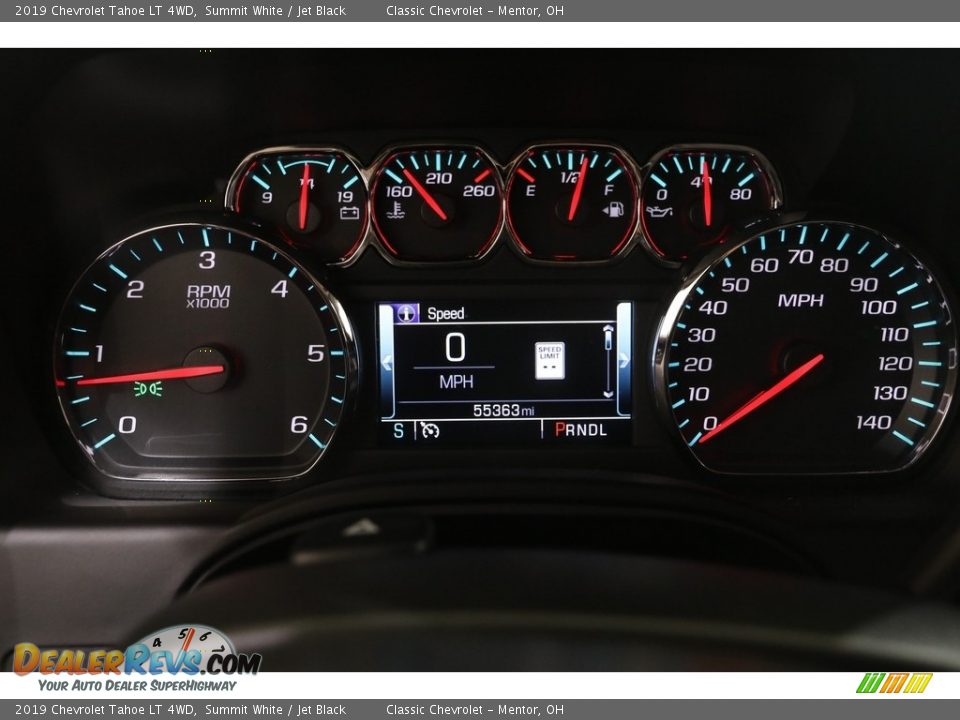Click the speed limit sign icon
960x720 pixels.
pos(550,361)
